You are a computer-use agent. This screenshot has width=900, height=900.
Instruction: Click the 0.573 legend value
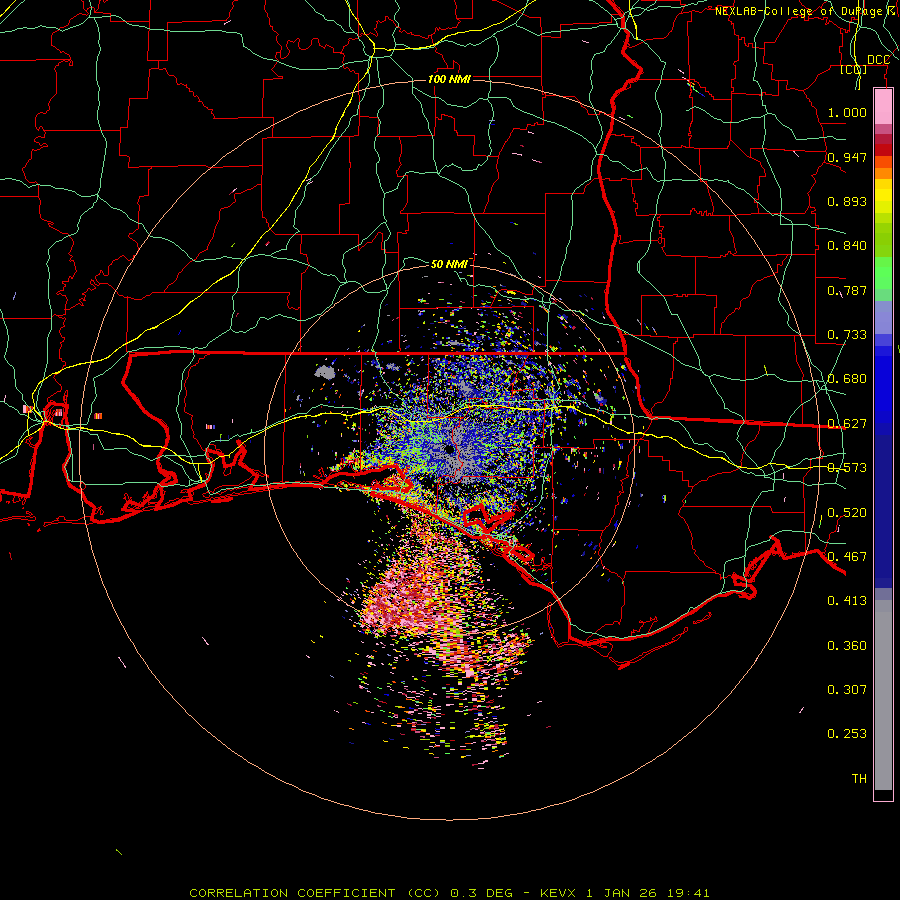(x=847, y=468)
